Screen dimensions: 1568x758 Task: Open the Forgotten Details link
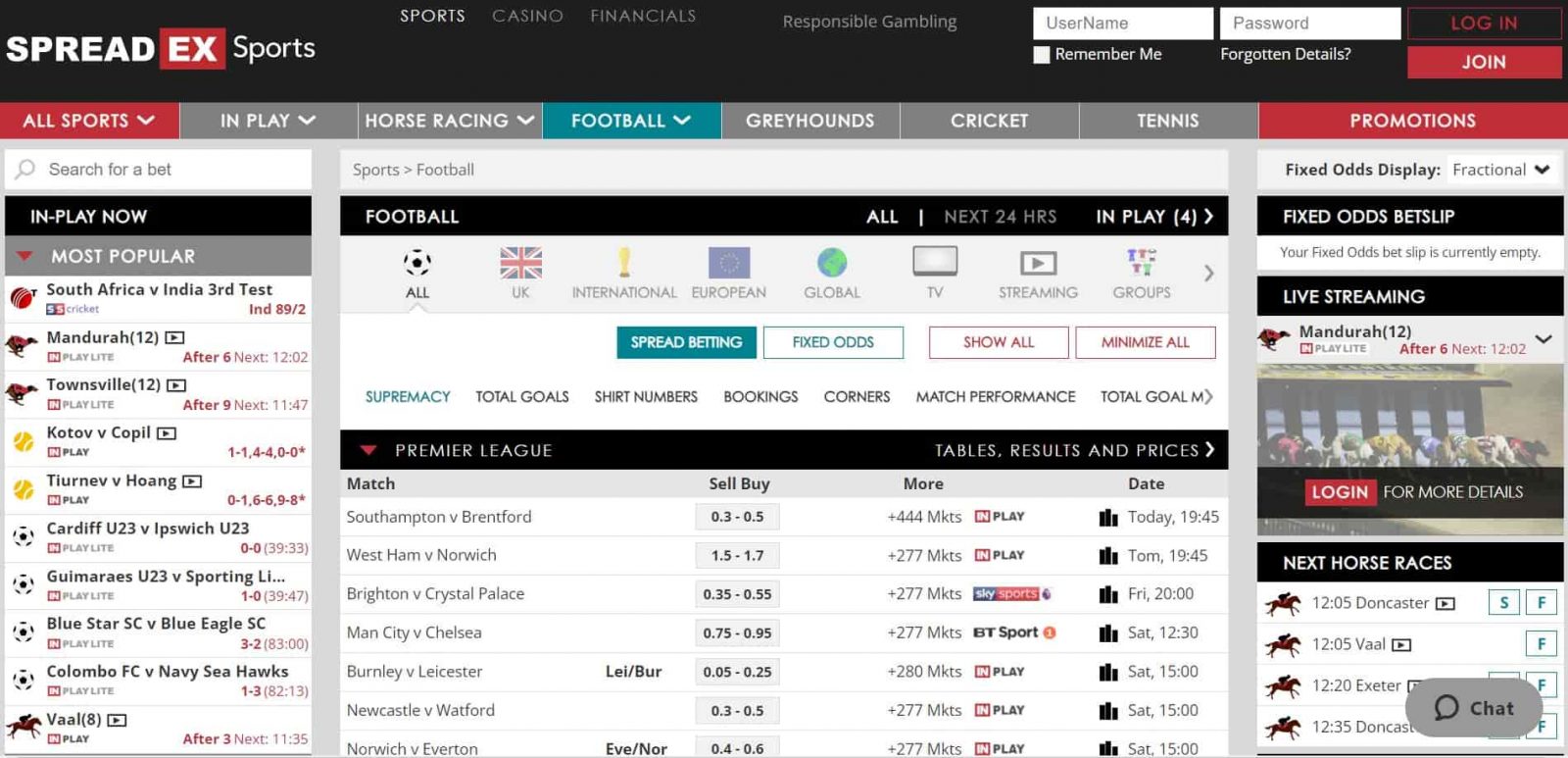1285,54
